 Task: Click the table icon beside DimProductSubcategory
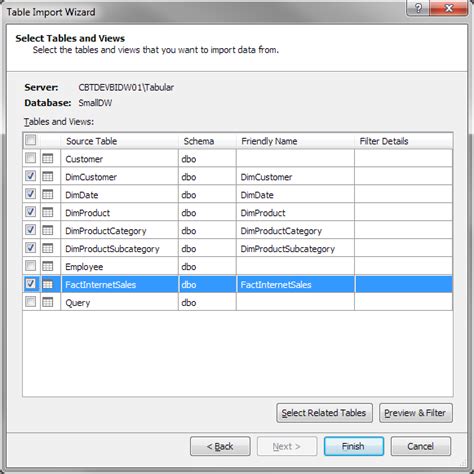click(x=48, y=248)
